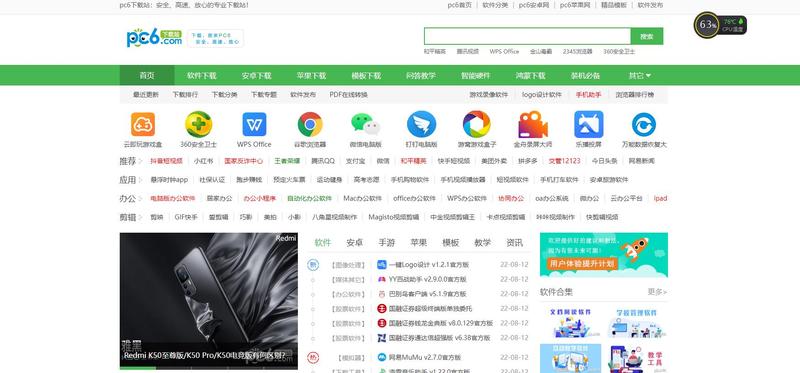Open the 一键Logo设计 v1.2.1官方版 entry
Image resolution: width=800 pixels, height=373 pixels.
tap(429, 265)
